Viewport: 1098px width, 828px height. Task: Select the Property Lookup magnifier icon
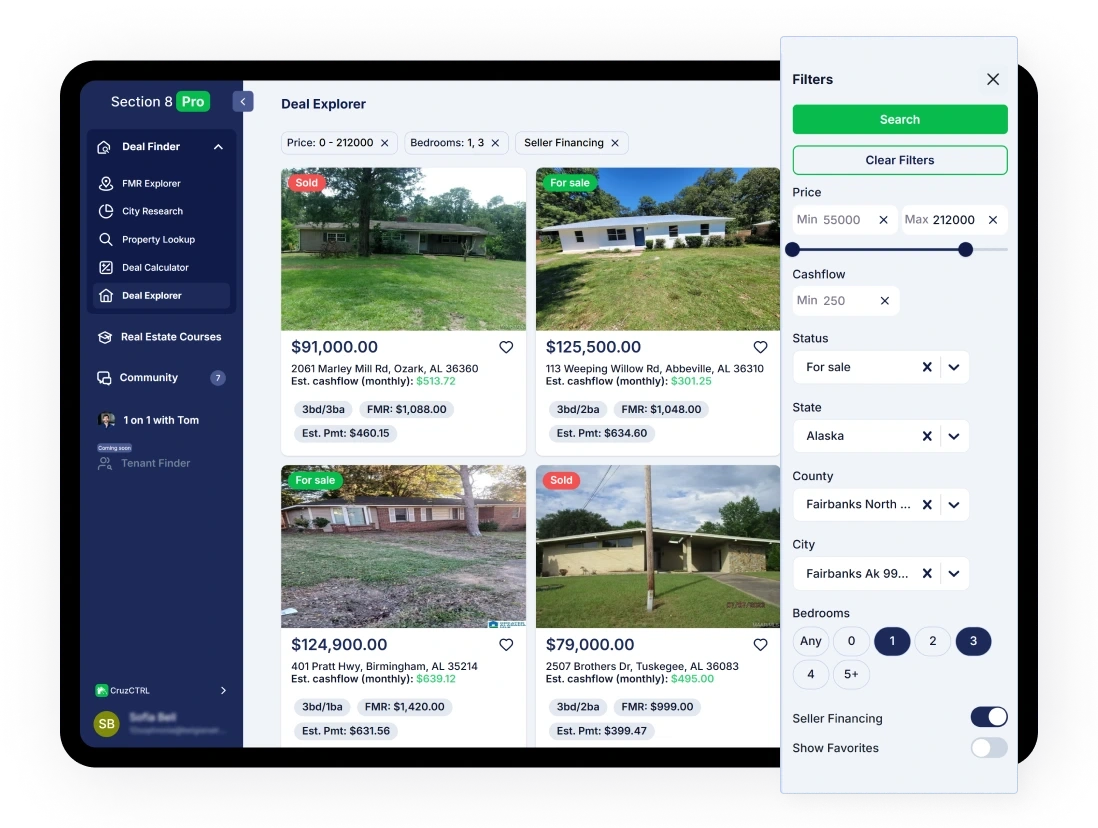click(104, 239)
